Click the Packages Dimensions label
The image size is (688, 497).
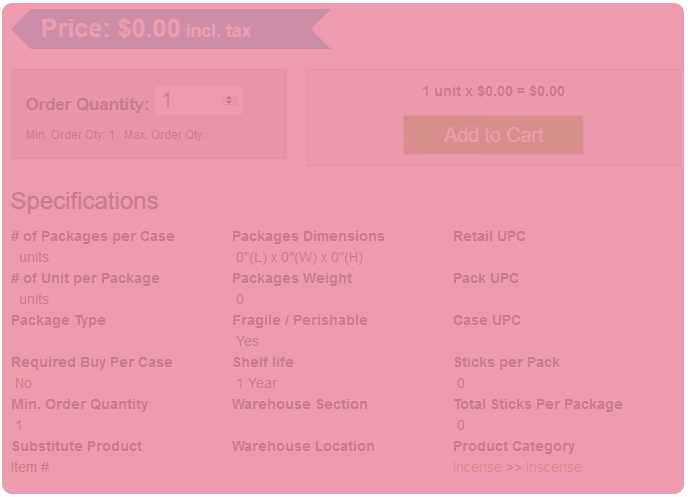coord(308,236)
